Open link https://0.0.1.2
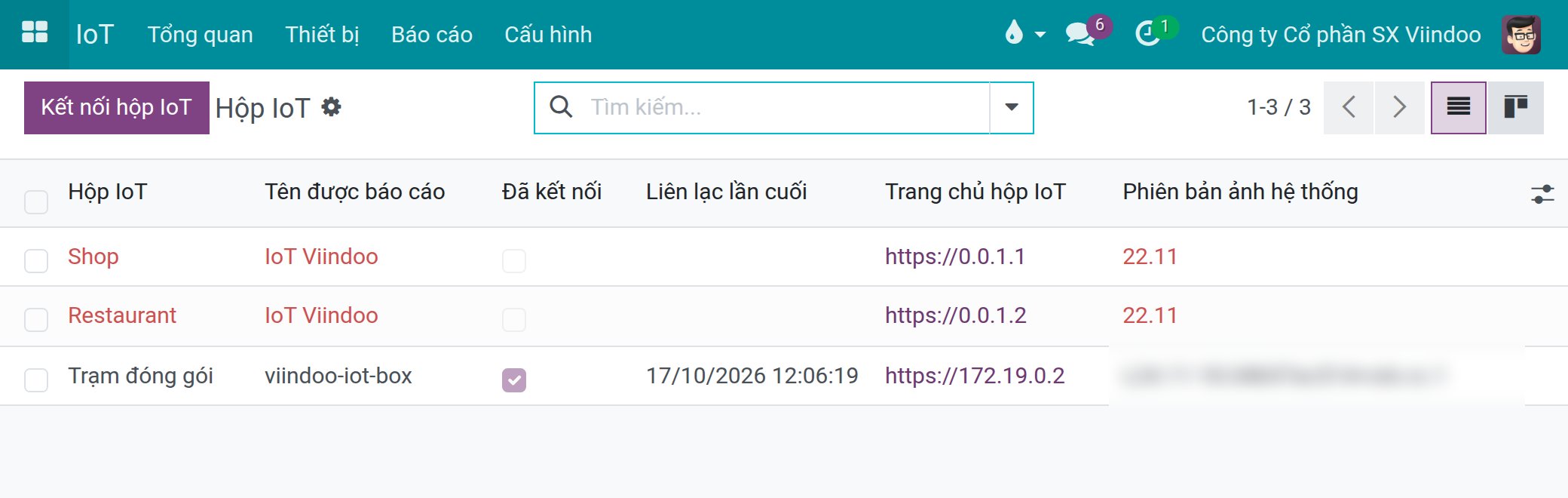Screen dimensions: 1568x498 tap(956, 315)
